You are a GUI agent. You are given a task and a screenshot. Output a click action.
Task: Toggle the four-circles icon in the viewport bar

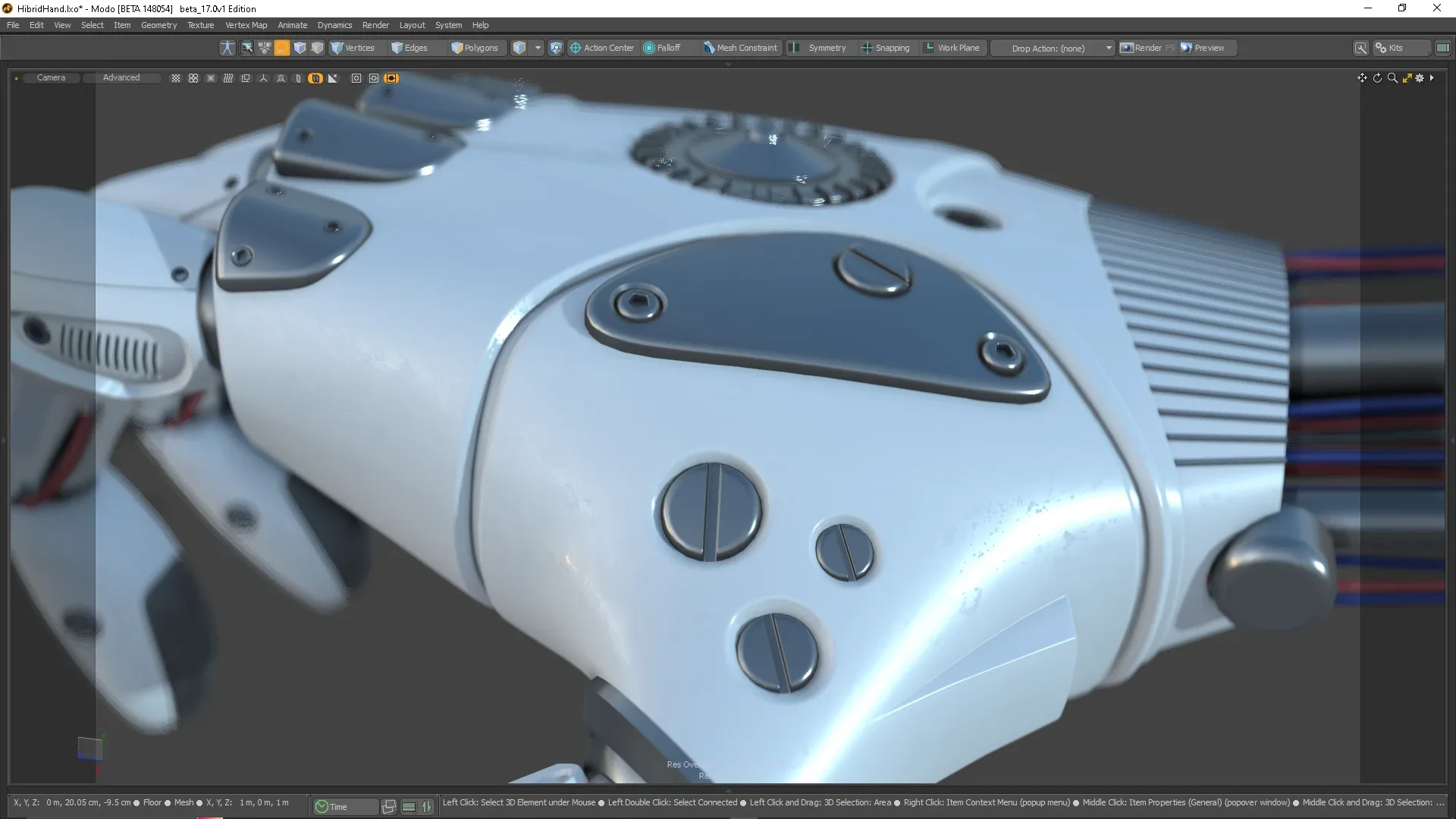(x=193, y=78)
